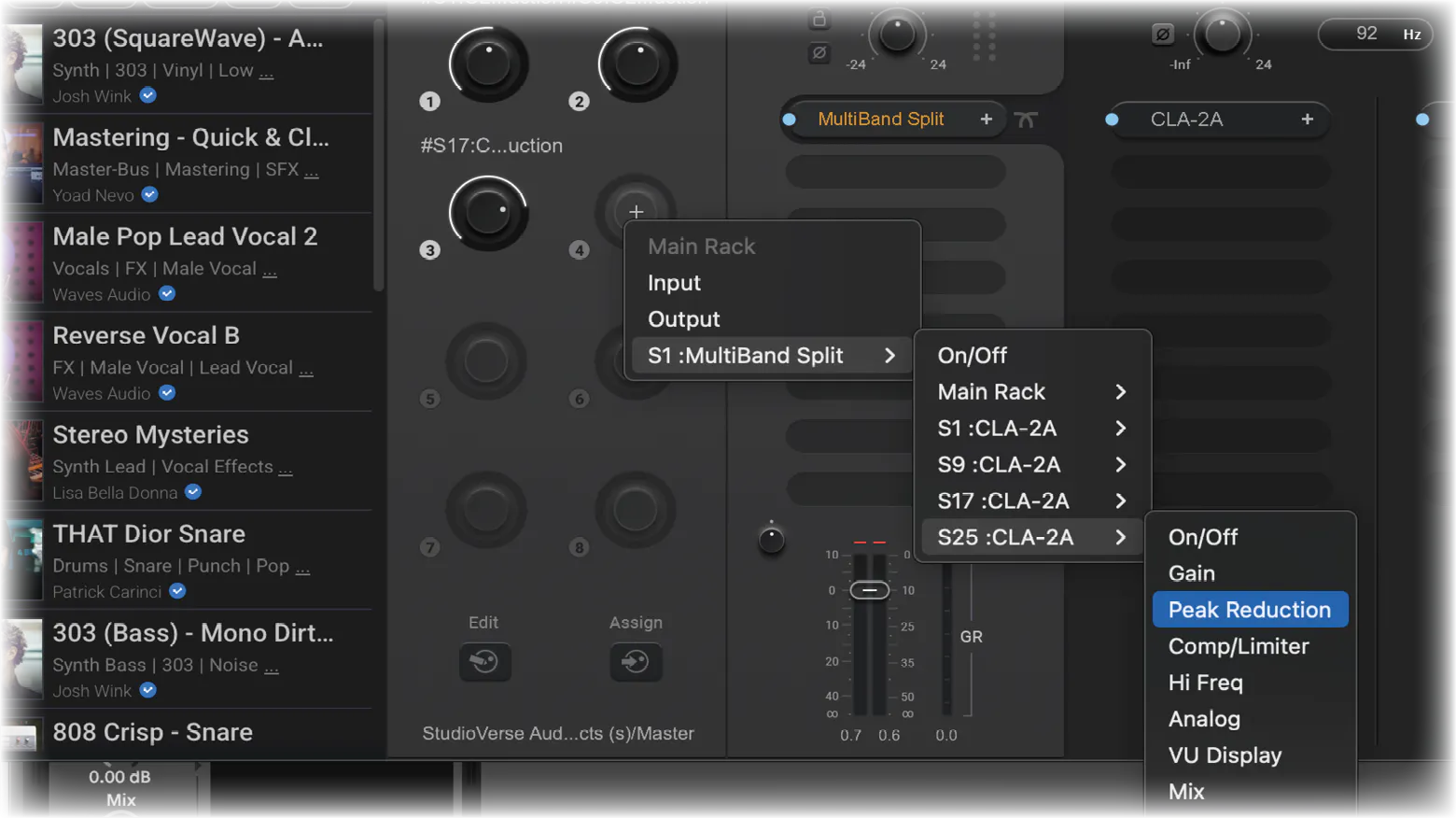Choose On/Off in S25 :CLA-2A submenu
This screenshot has width=1456, height=818.
click(x=1203, y=538)
